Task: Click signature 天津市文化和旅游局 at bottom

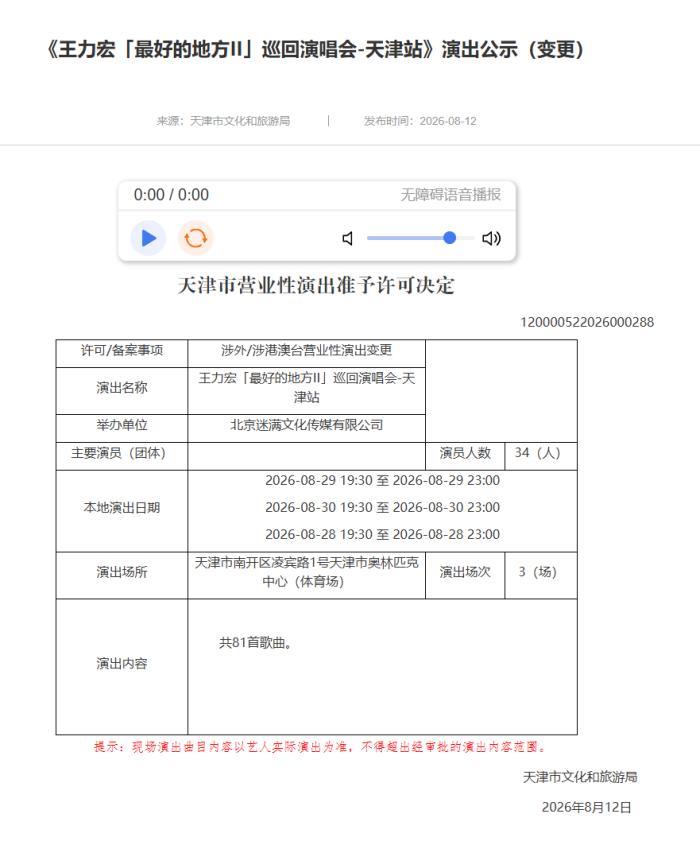Action: [580, 777]
